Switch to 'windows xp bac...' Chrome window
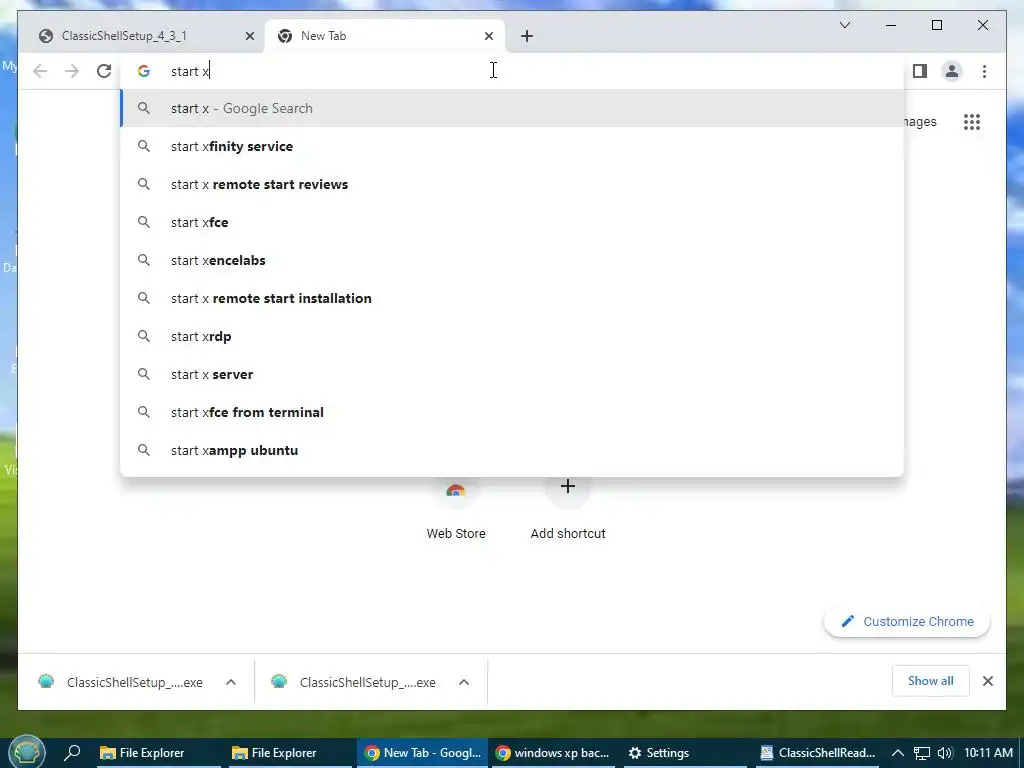 pos(552,753)
